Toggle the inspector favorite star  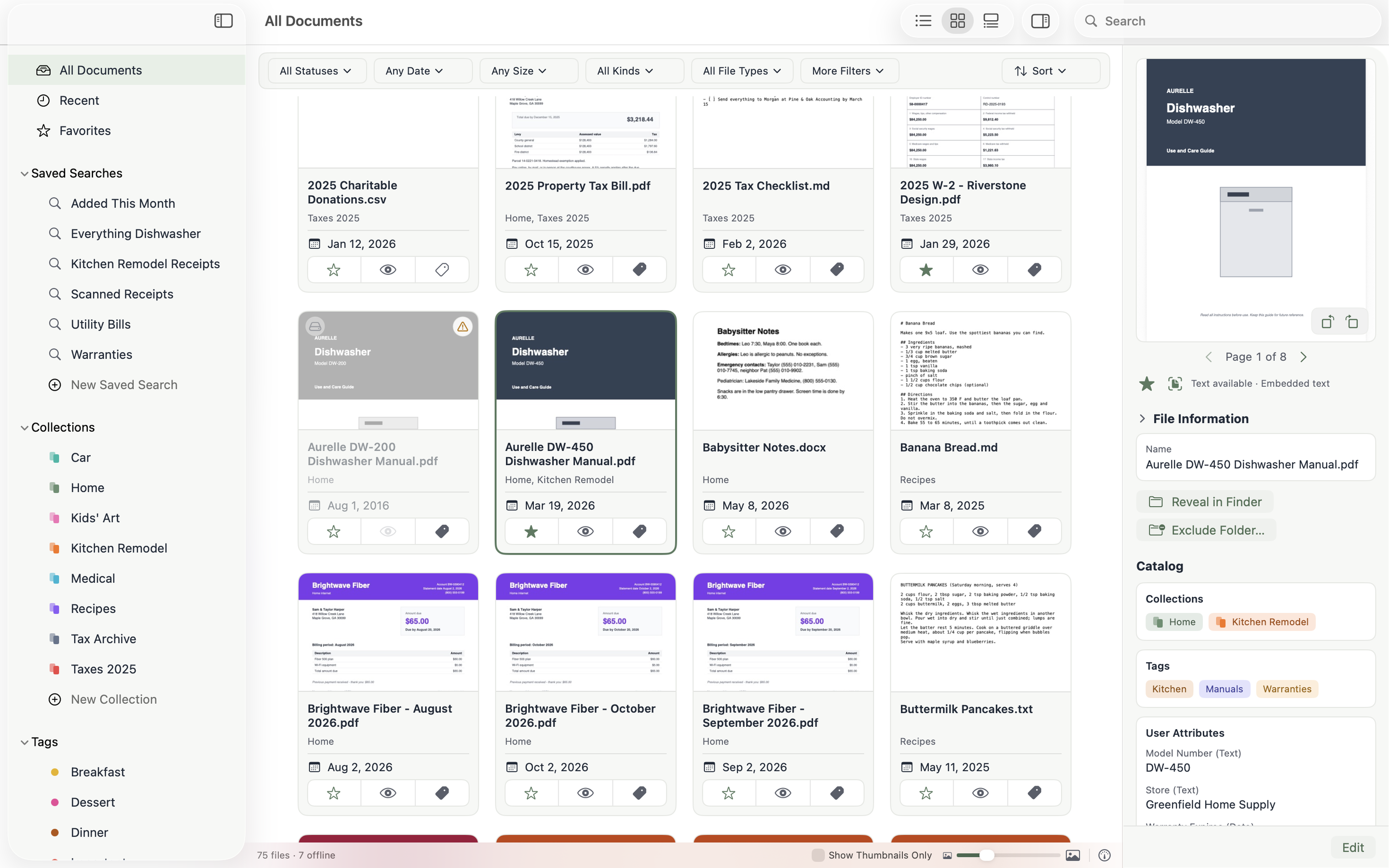tap(1147, 383)
